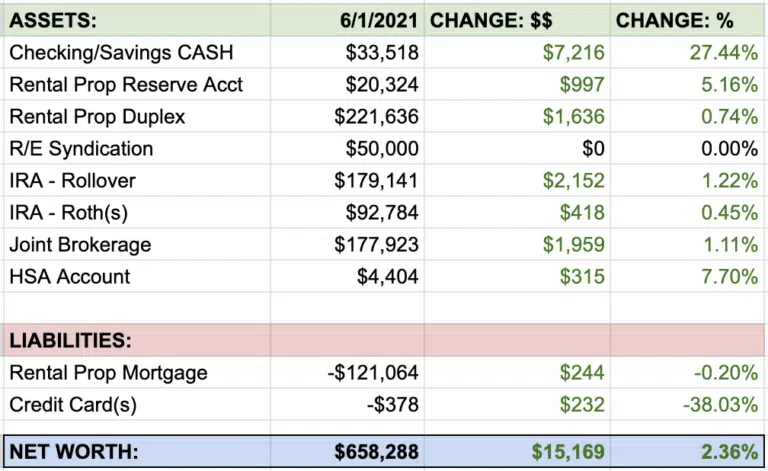Click the LIABILITIES section header
Screen dimensions: 768x471
point(70,341)
